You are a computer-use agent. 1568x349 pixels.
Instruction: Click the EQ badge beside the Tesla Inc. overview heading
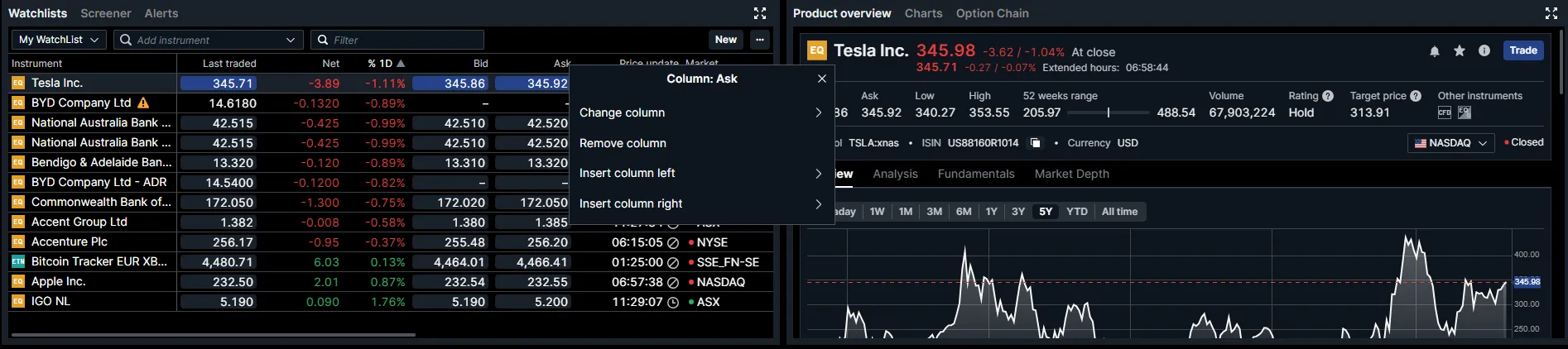pos(817,50)
